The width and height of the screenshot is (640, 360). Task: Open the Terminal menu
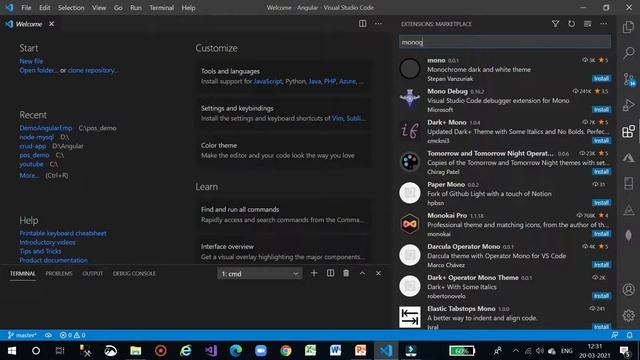[x=162, y=8]
